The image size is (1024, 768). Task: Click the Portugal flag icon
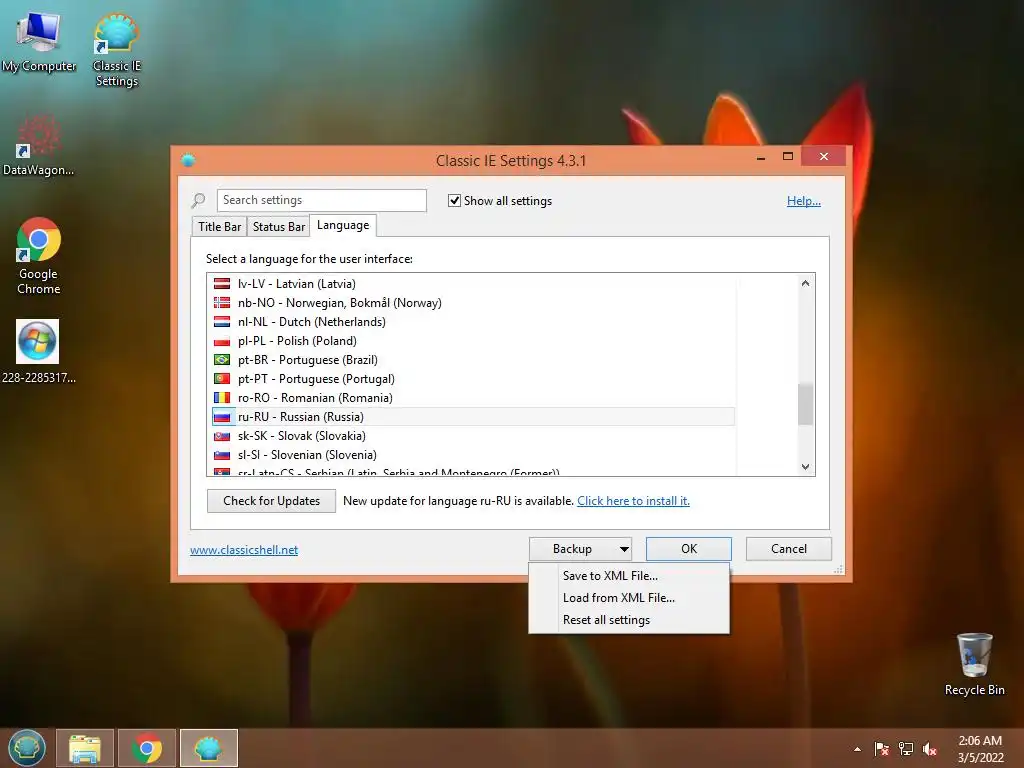(x=222, y=379)
